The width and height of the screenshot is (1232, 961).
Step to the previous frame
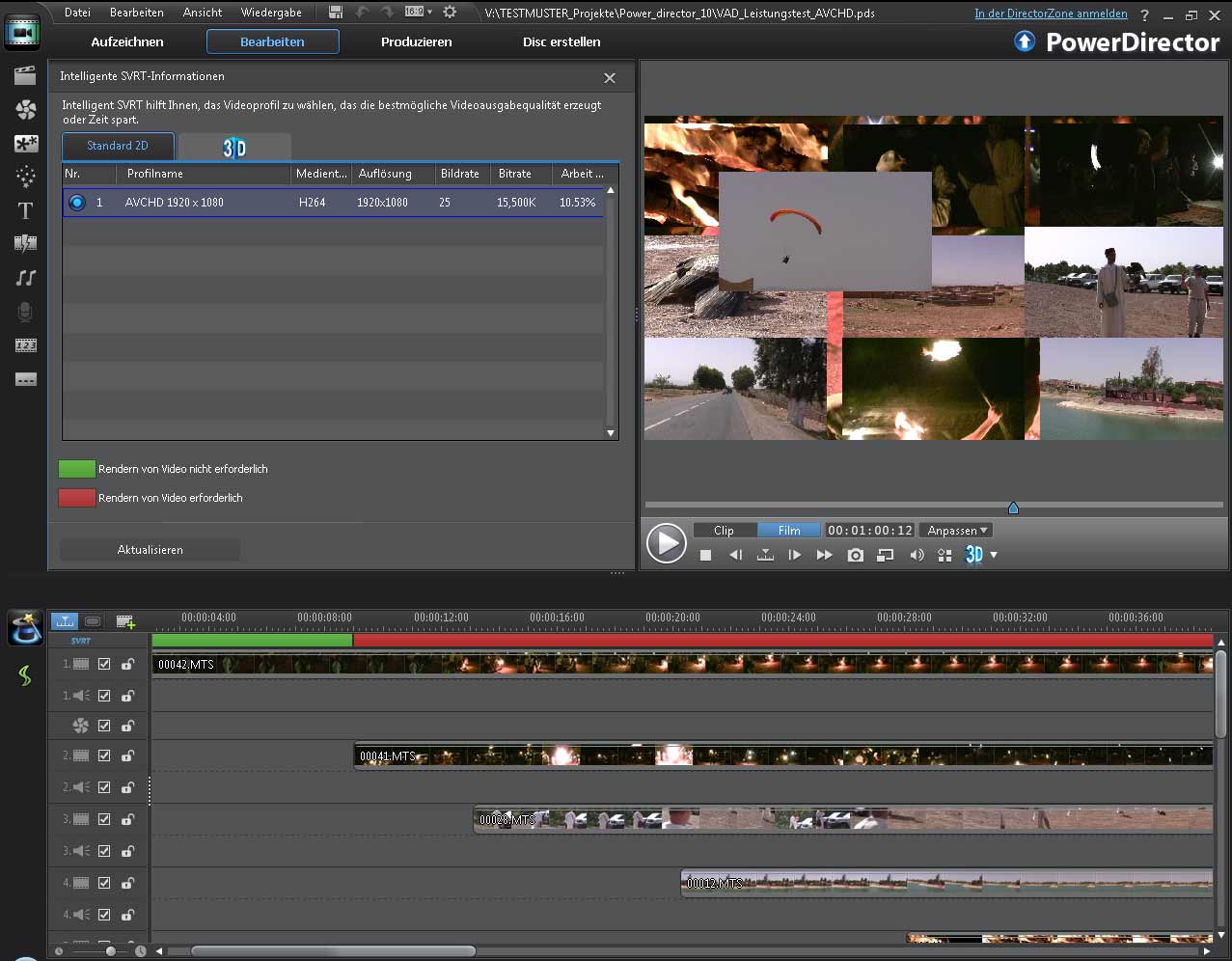[735, 555]
